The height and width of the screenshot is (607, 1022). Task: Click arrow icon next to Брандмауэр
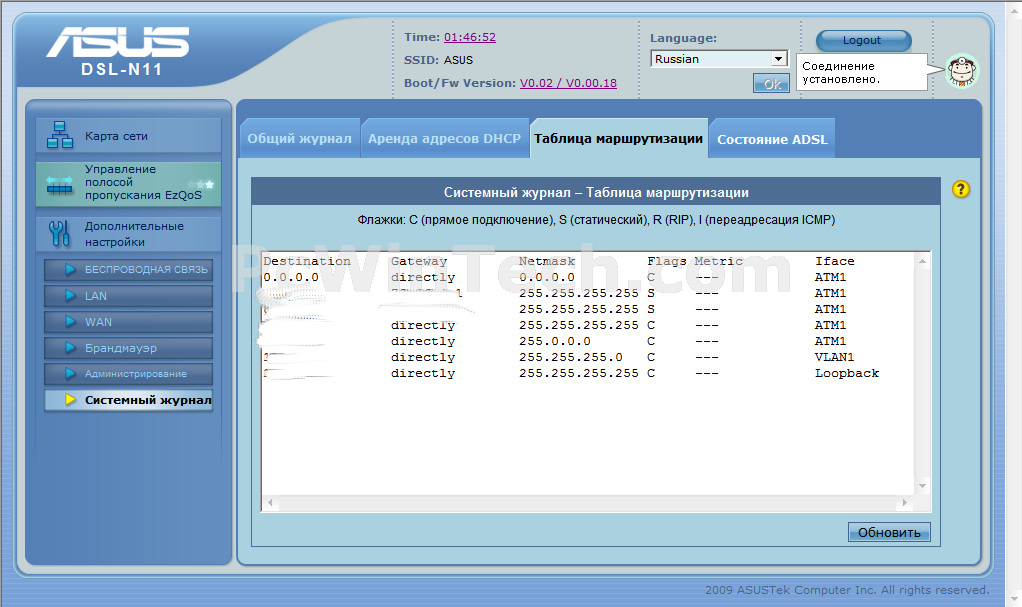[70, 348]
